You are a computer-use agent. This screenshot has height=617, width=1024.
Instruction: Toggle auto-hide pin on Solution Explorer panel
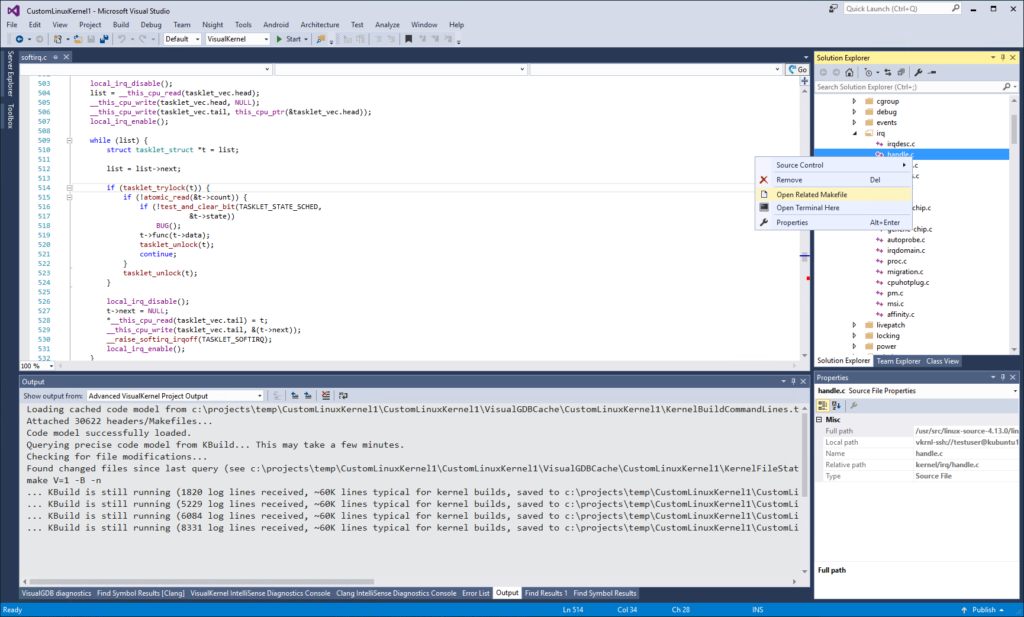click(1002, 58)
